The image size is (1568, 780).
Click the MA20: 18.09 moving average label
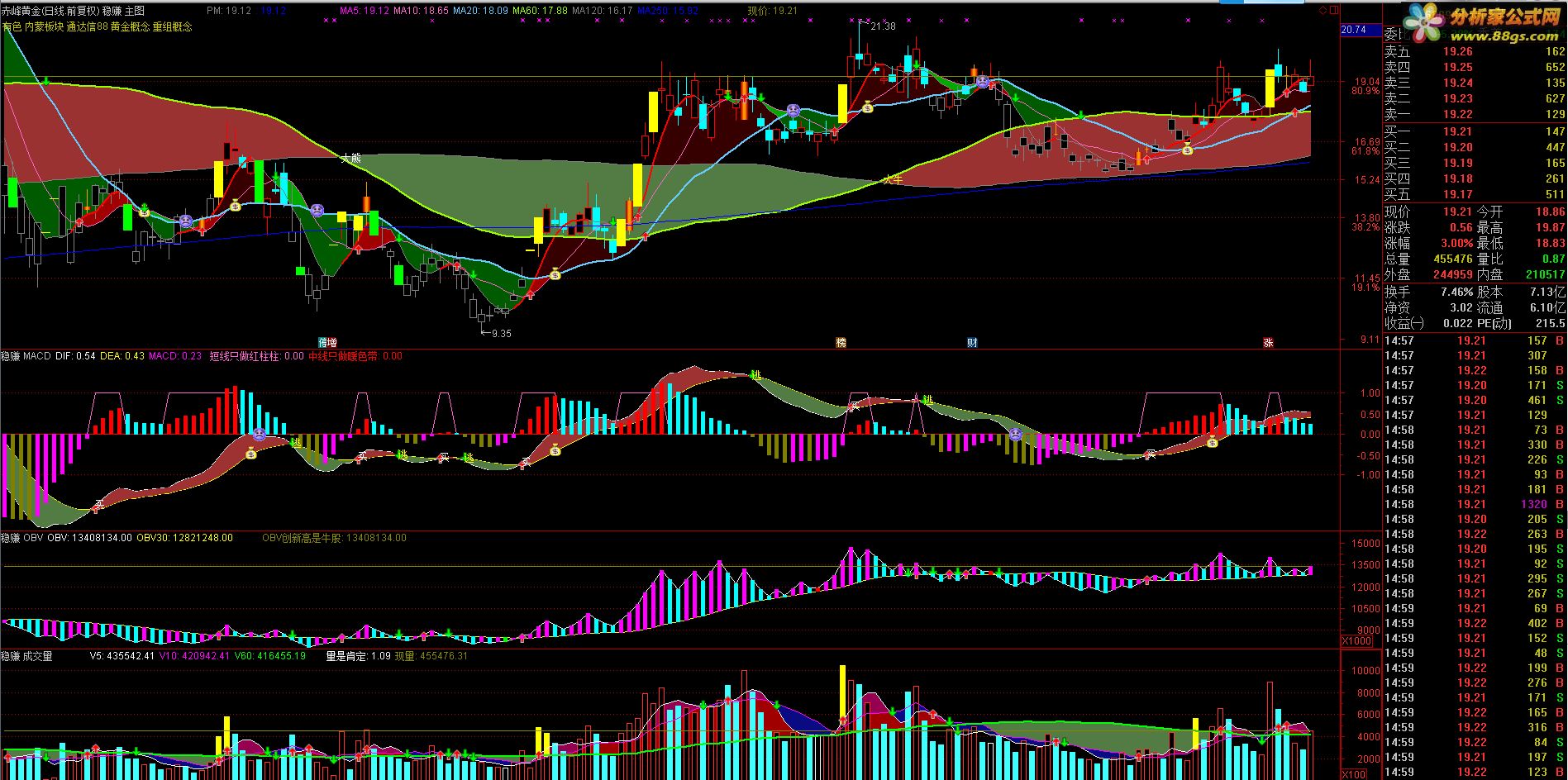tap(480, 11)
